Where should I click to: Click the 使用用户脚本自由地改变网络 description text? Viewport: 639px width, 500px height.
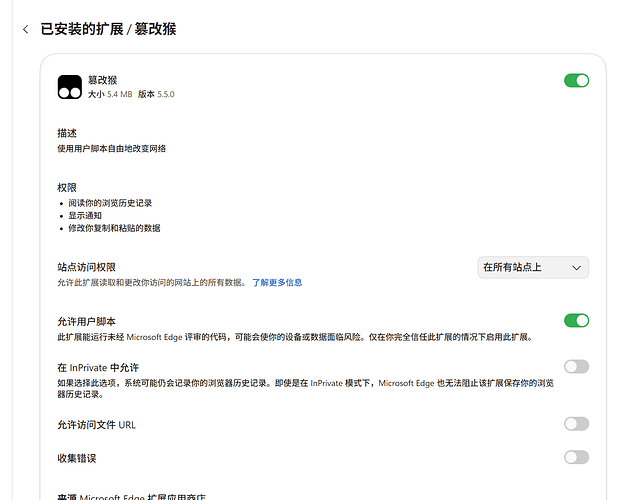112,149
